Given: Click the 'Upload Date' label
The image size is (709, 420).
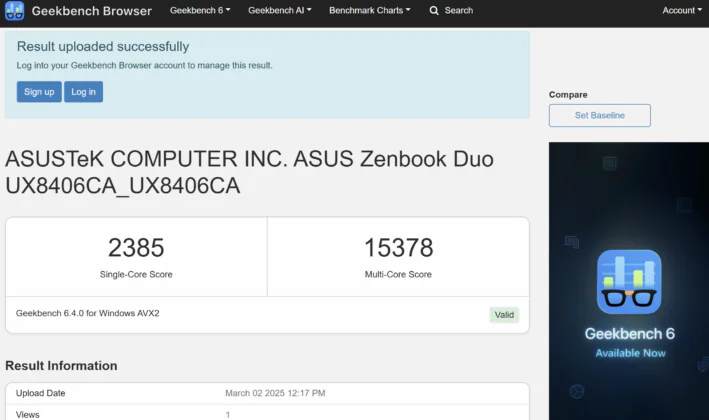Looking at the screenshot, I should [x=40, y=393].
